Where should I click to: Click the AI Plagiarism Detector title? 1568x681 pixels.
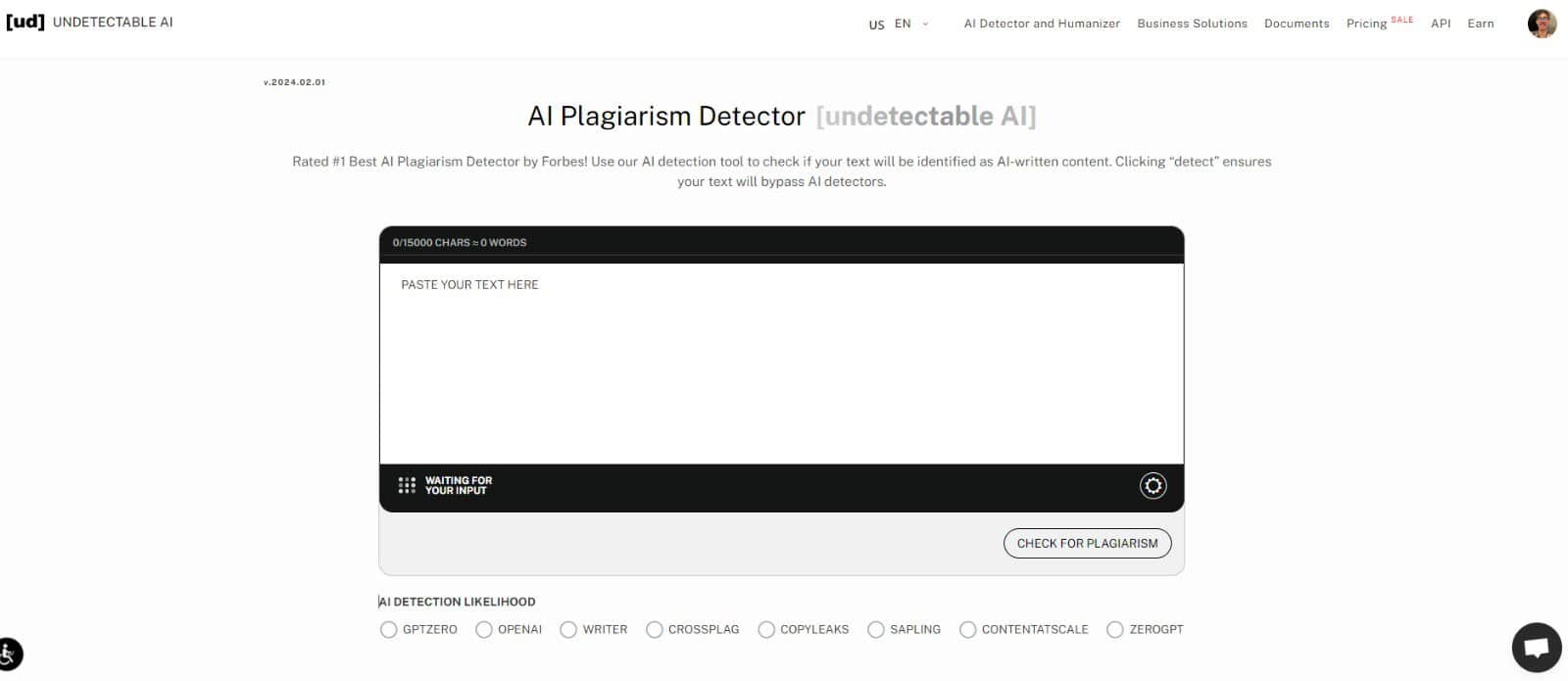click(x=666, y=116)
